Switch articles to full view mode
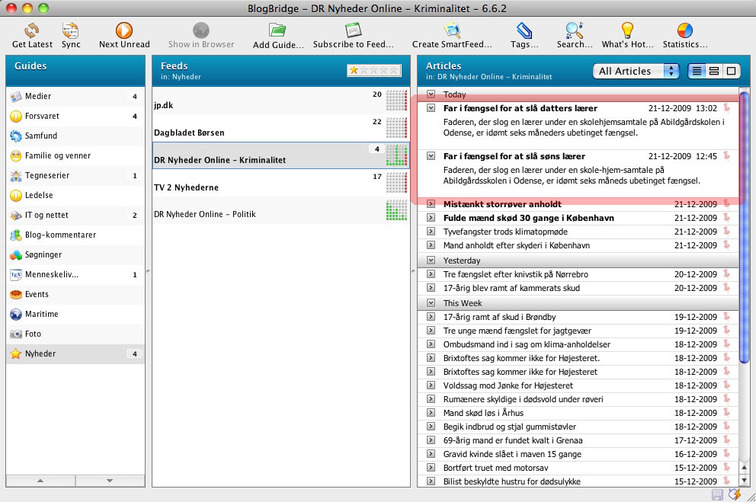The image size is (756, 502). [x=732, y=71]
